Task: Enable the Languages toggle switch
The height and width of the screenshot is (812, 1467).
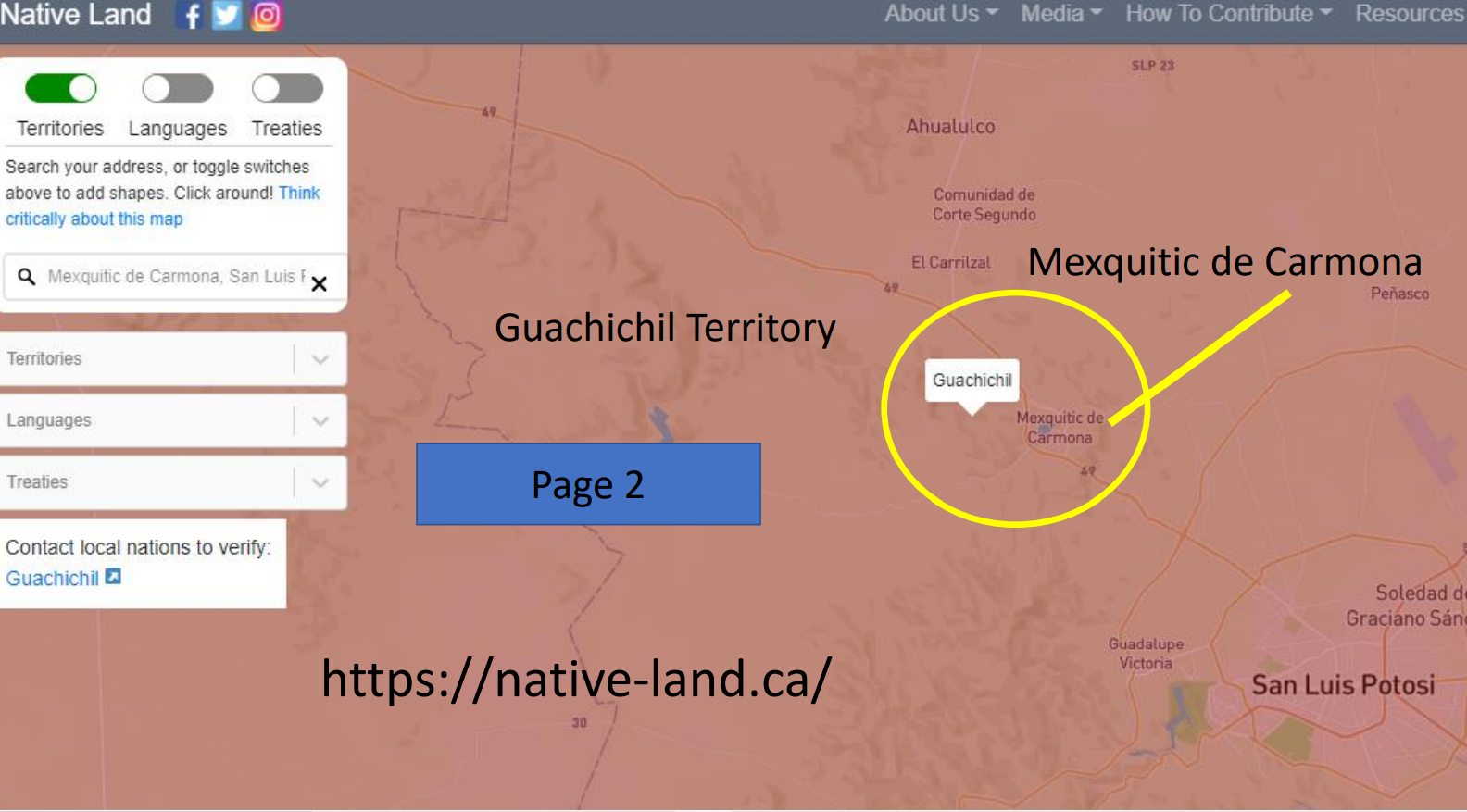Action: click(178, 89)
